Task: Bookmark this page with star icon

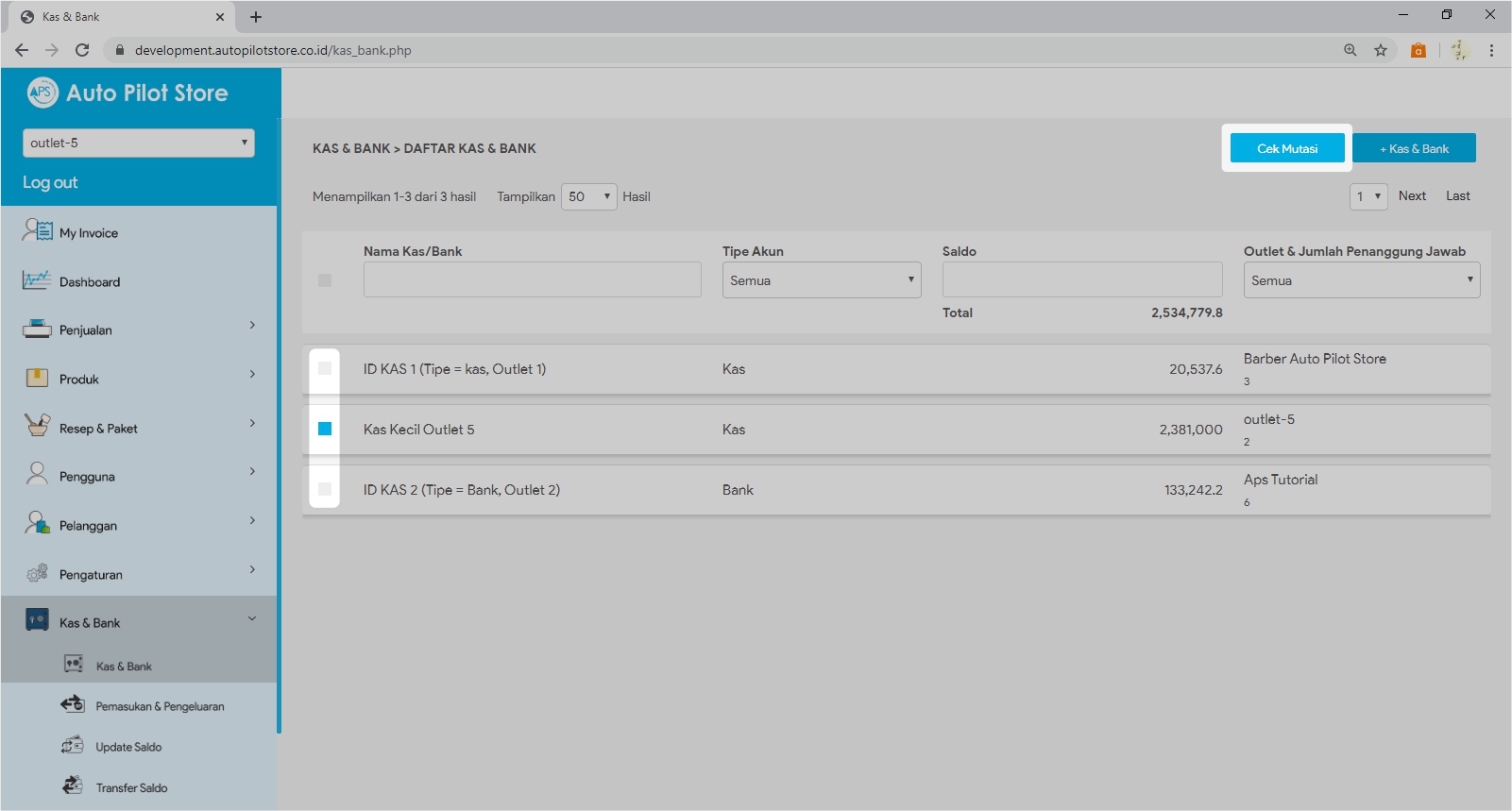Action: [x=1381, y=50]
